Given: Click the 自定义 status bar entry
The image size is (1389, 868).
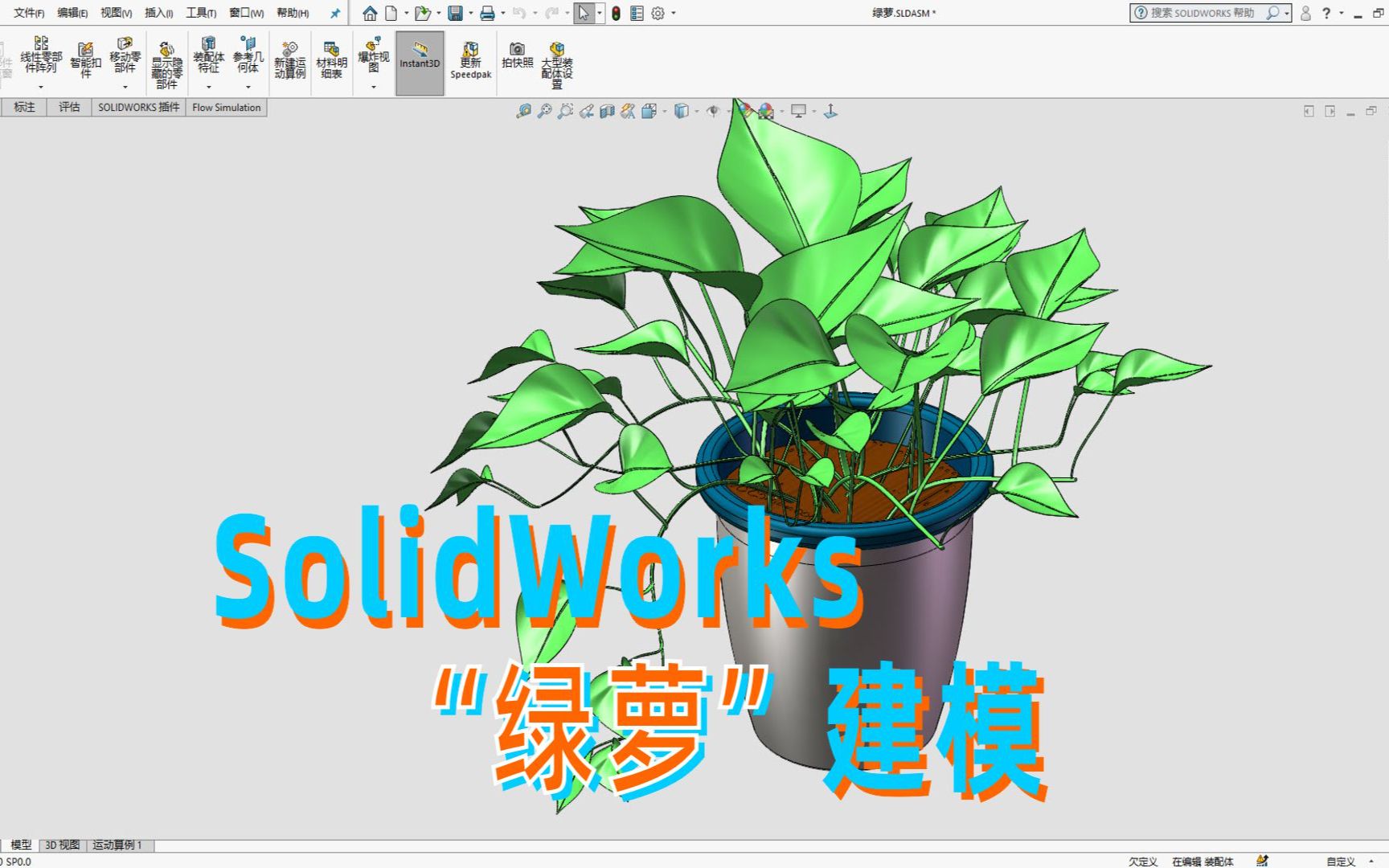Looking at the screenshot, I should click(x=1340, y=861).
